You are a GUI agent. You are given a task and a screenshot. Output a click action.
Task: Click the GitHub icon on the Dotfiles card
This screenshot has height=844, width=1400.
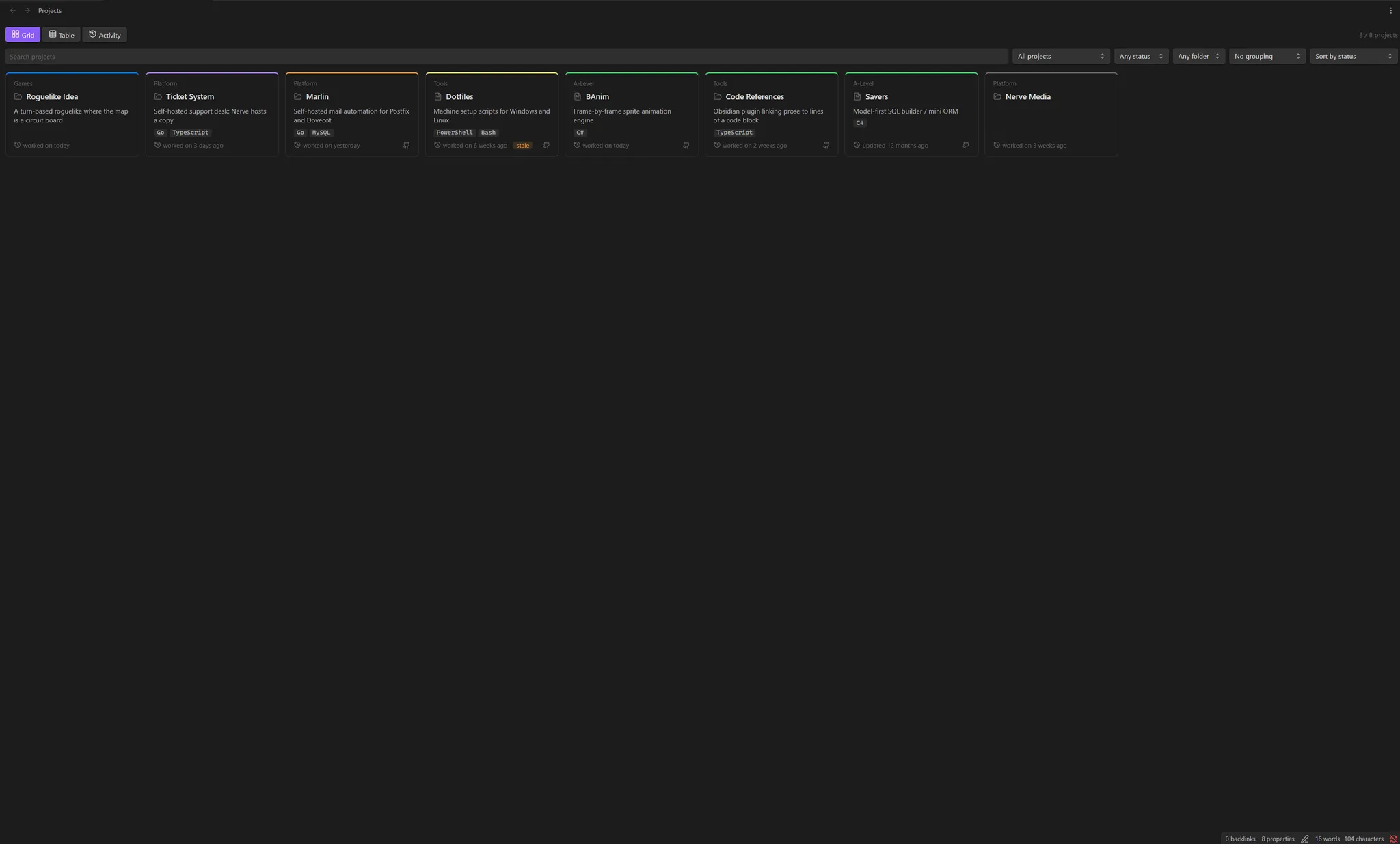(x=546, y=145)
